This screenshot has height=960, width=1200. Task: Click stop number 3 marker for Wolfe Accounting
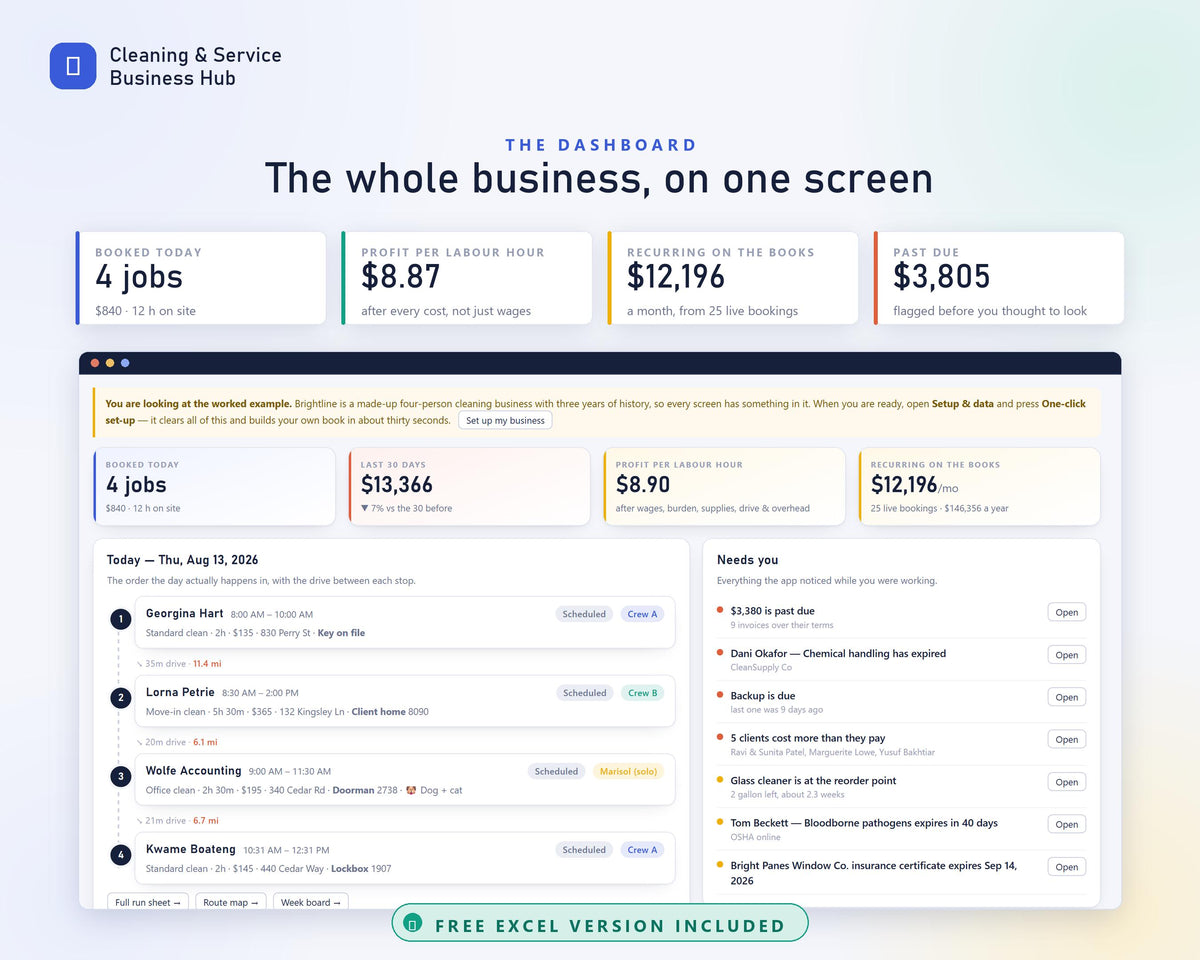tap(121, 777)
